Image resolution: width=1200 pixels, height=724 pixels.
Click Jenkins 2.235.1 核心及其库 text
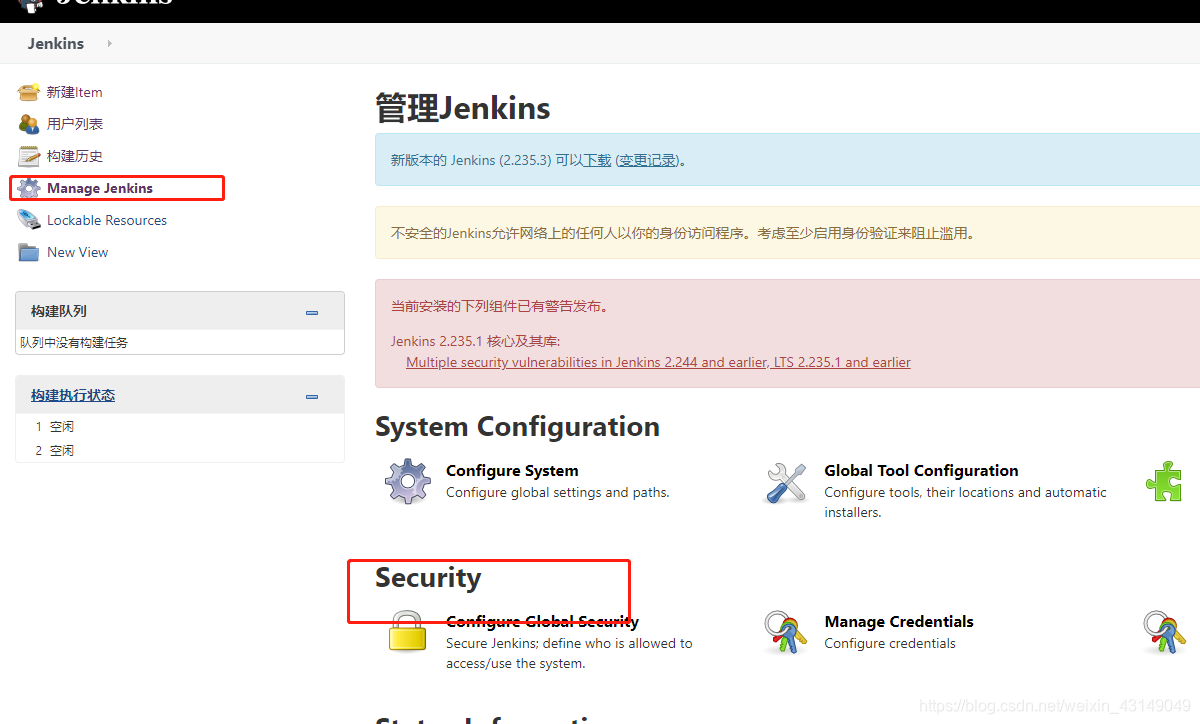pos(475,340)
